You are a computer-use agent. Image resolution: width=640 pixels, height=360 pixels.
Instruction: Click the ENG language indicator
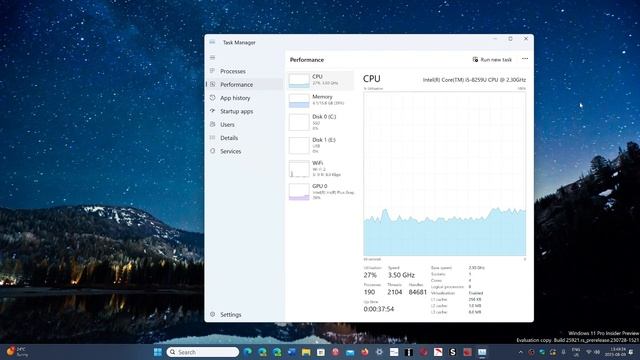point(576,352)
